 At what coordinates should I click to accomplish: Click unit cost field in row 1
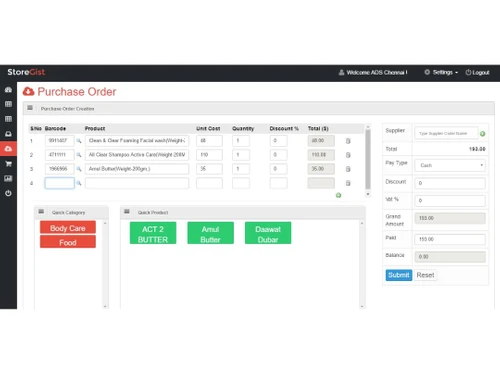click(209, 141)
